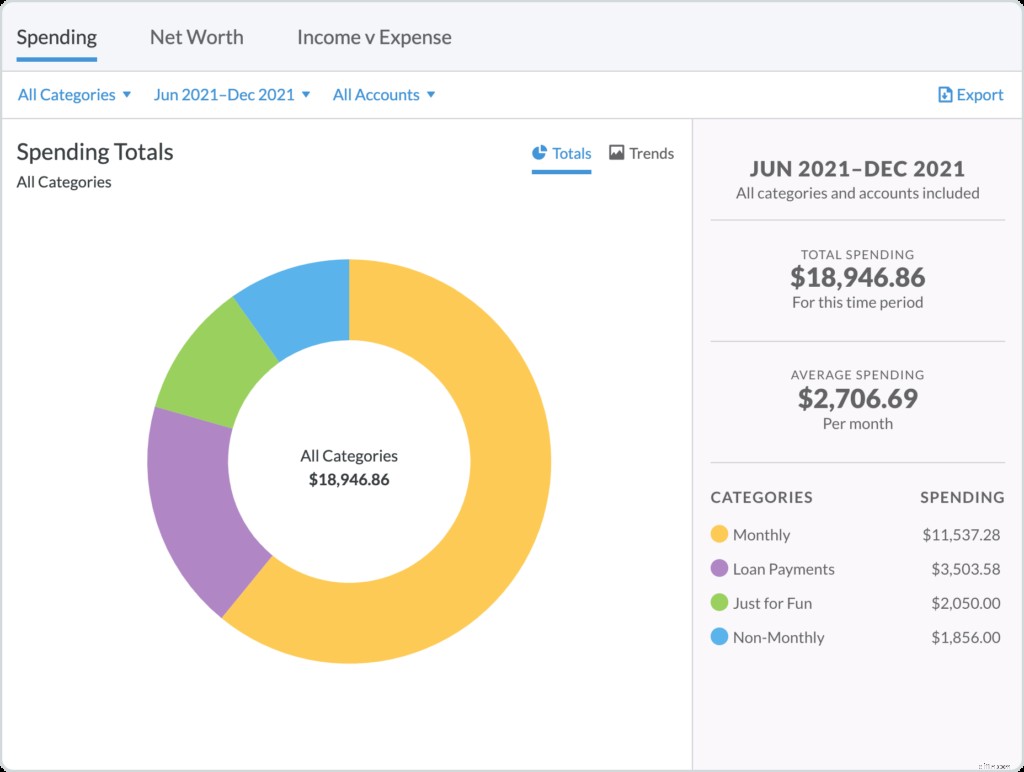Switch view to Trends
This screenshot has width=1024, height=772.
tap(641, 153)
